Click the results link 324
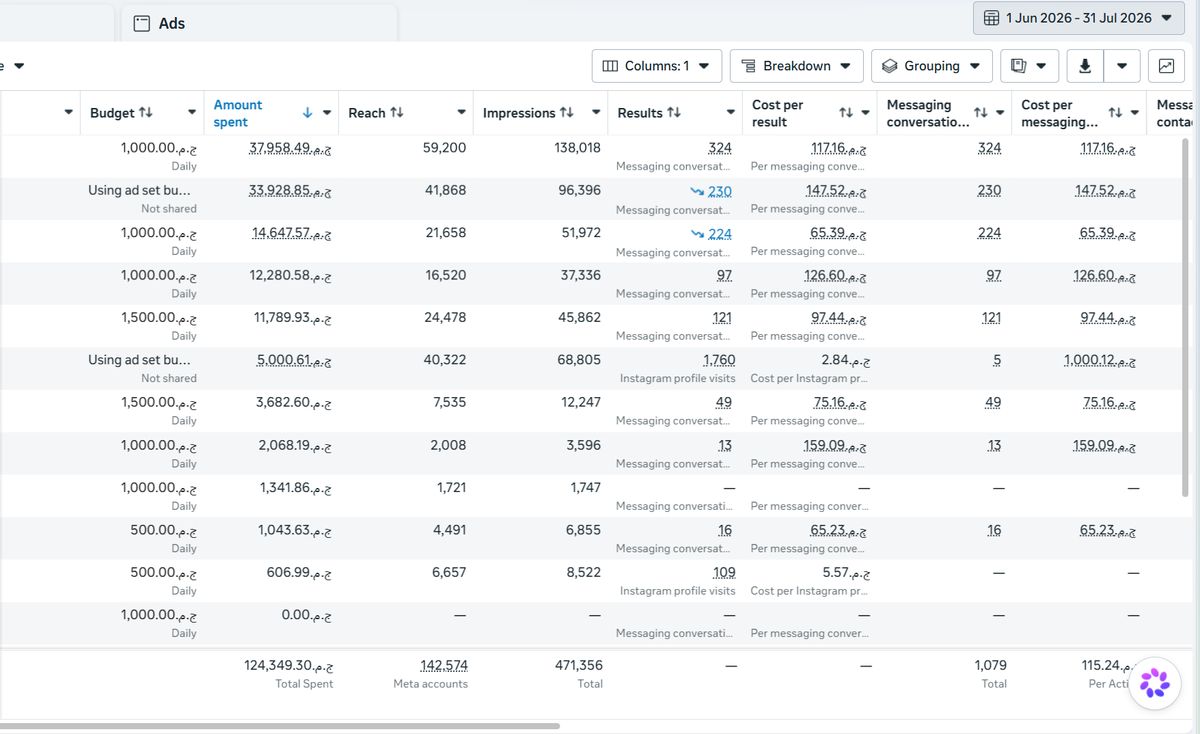This screenshot has width=1200, height=734. pyautogui.click(x=720, y=148)
